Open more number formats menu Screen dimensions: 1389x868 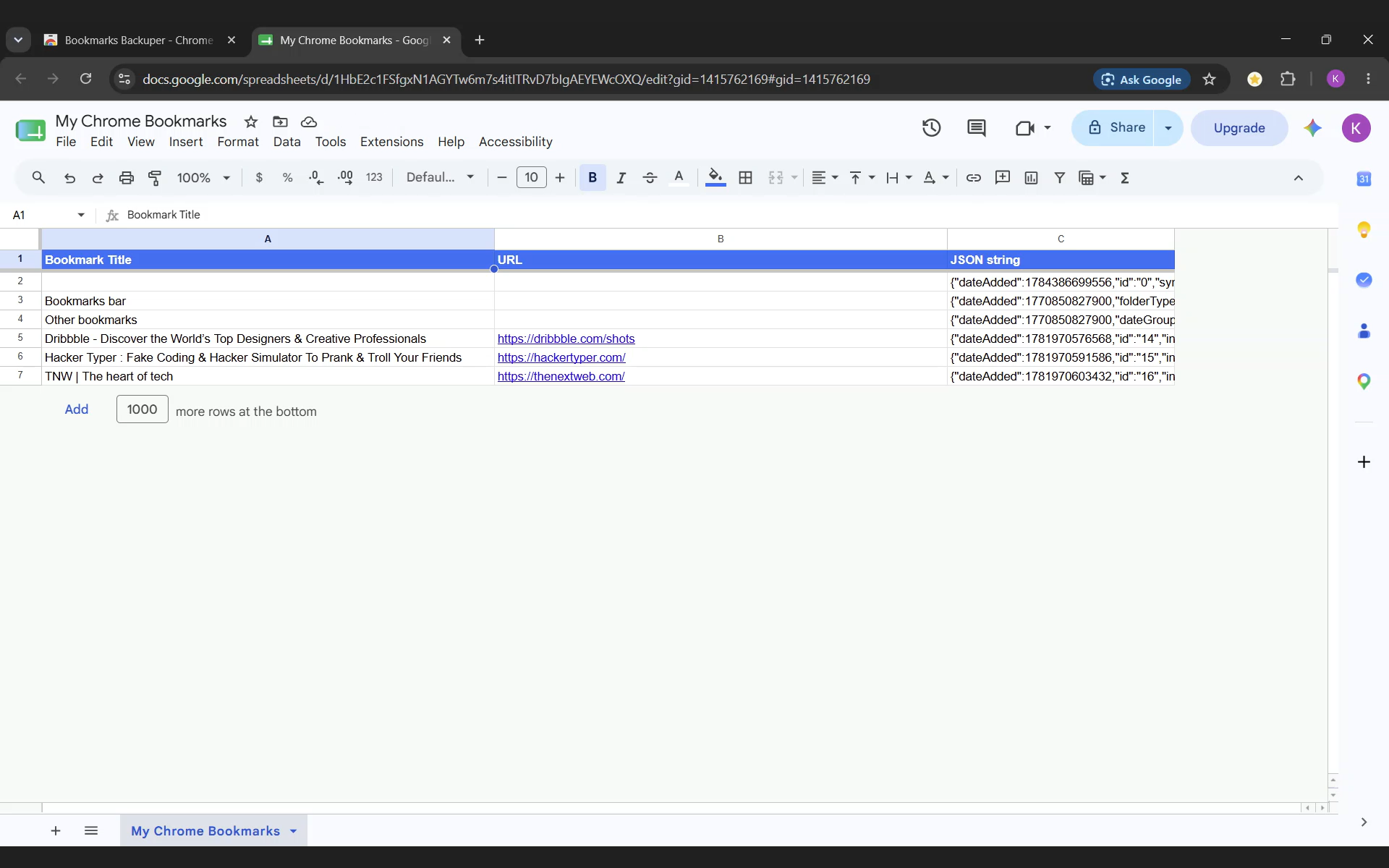(374, 177)
